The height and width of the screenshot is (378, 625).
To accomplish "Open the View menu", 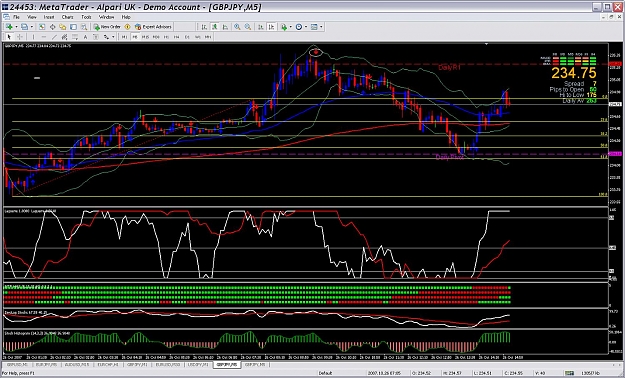I will (31, 17).
